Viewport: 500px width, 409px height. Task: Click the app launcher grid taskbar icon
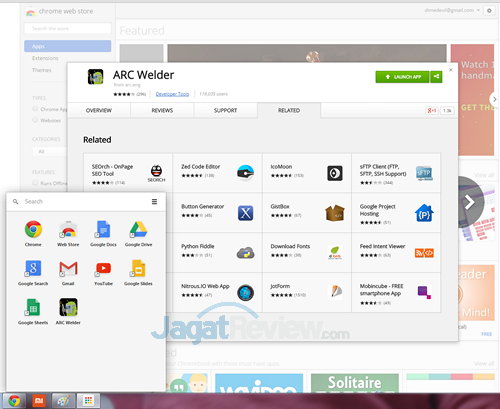88,400
